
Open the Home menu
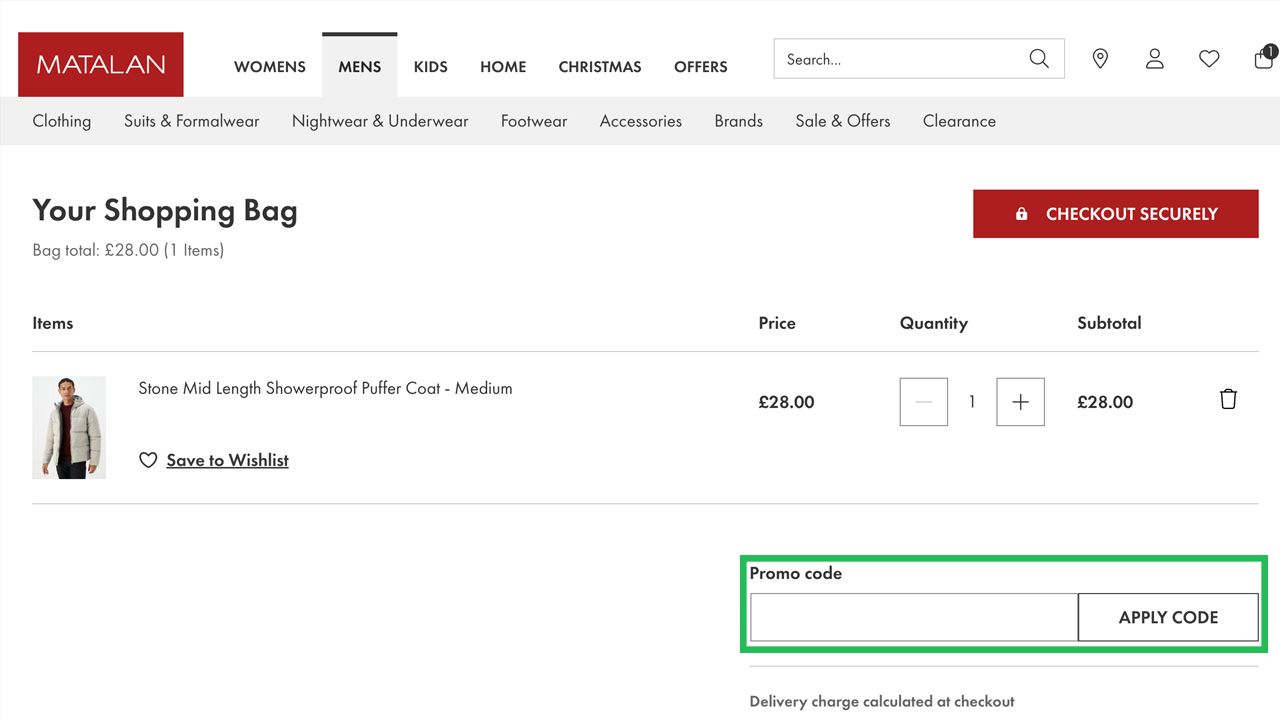click(503, 67)
